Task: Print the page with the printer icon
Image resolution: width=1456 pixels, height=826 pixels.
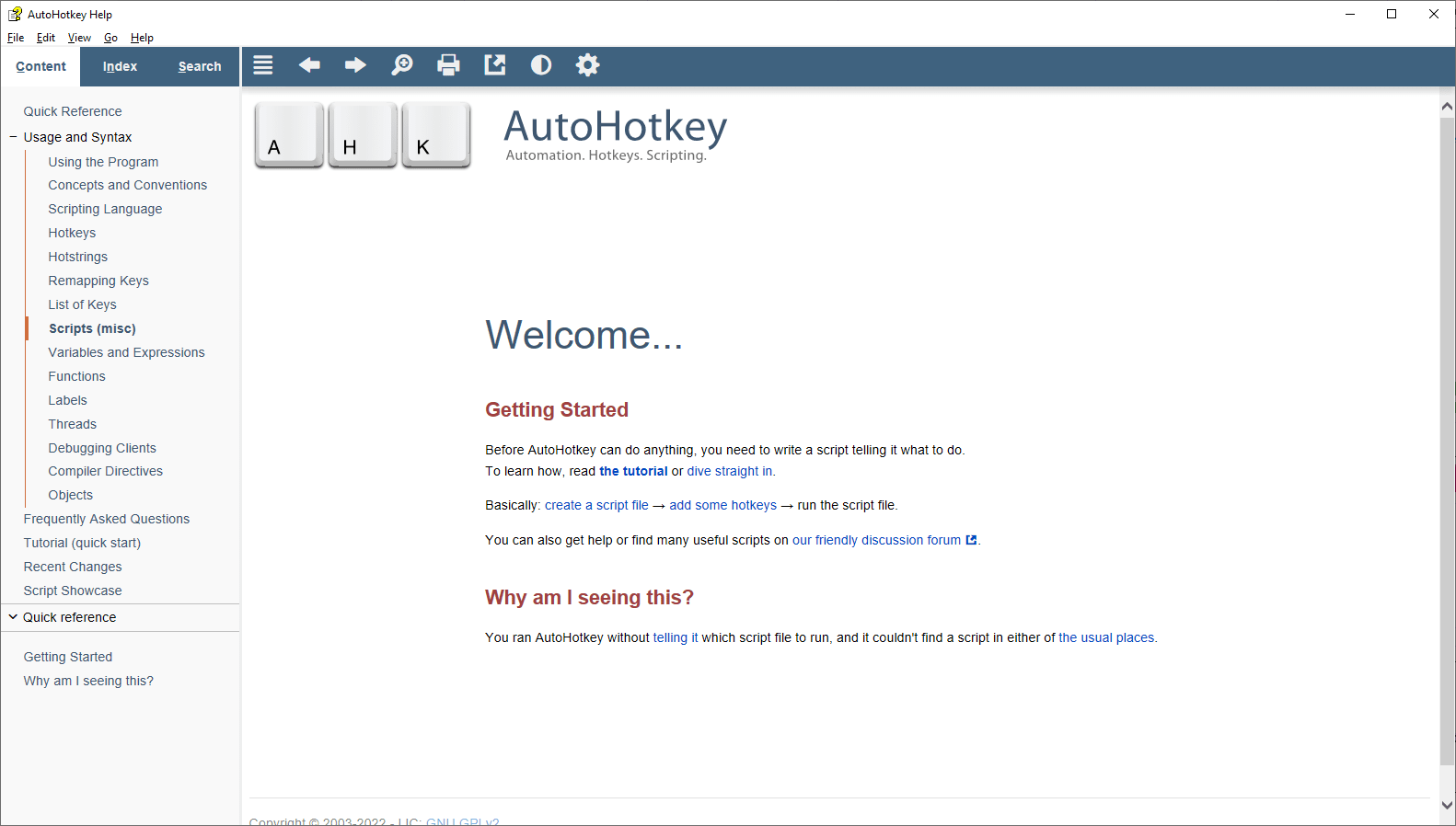Action: [448, 65]
